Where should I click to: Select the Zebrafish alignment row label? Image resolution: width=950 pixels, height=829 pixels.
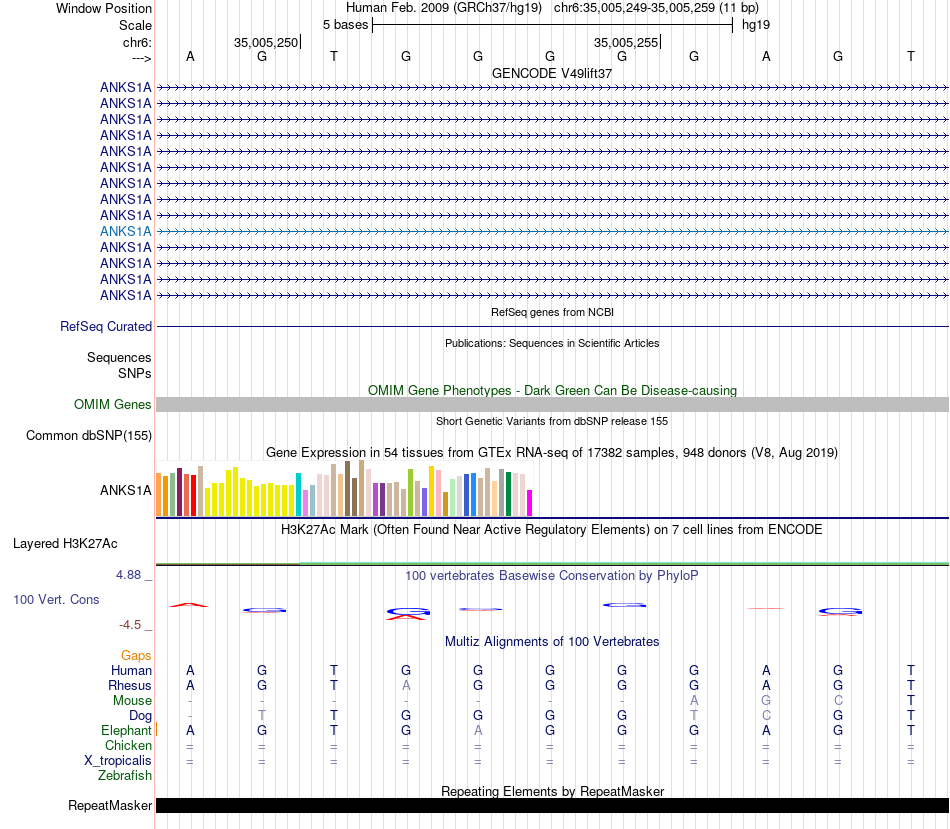[125, 776]
